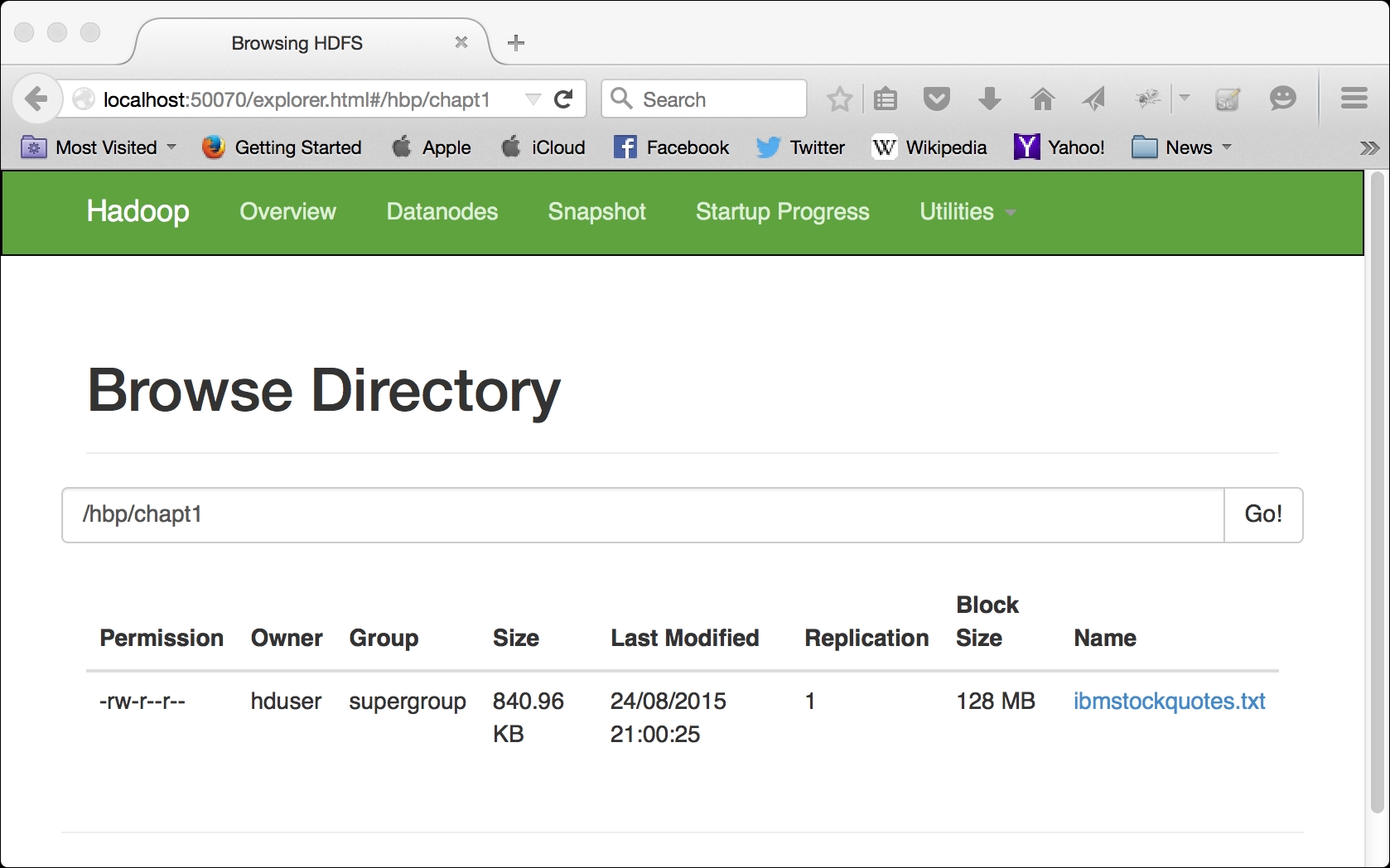Select the supergroup group cell
Viewport: 1390px width, 868px height.
pos(408,702)
